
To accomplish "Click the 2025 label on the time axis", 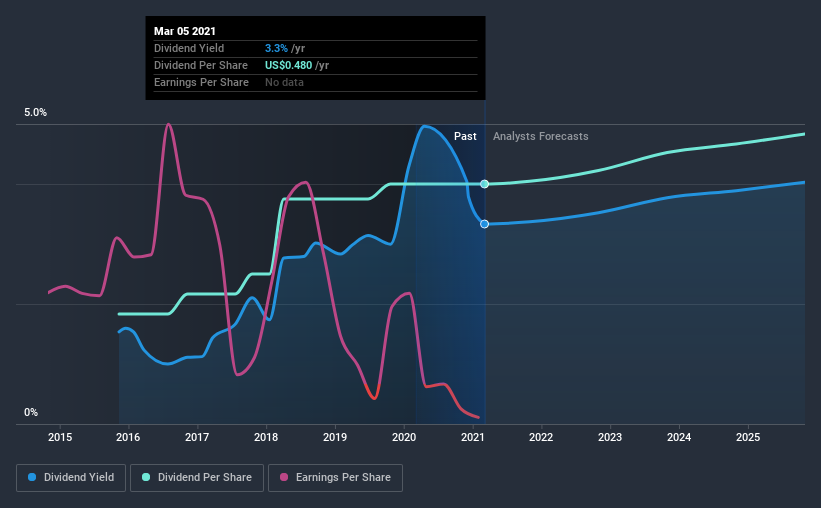I will tap(747, 437).
